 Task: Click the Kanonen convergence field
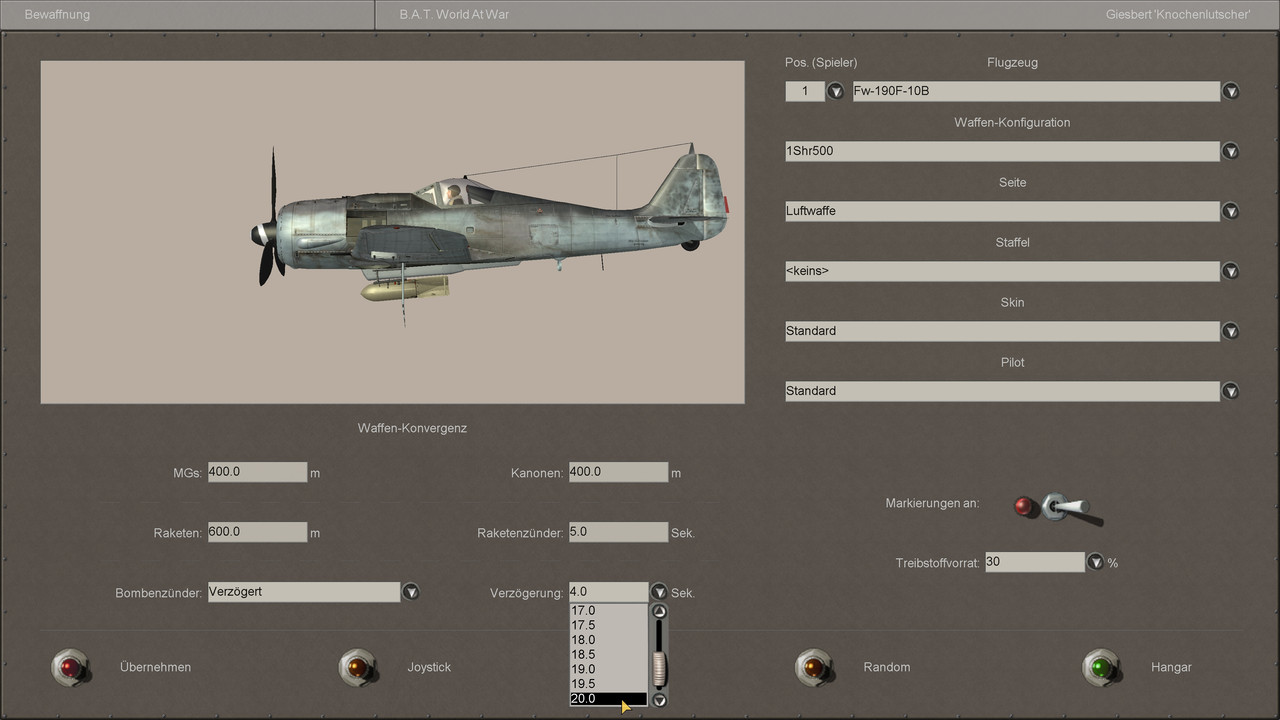(x=618, y=472)
